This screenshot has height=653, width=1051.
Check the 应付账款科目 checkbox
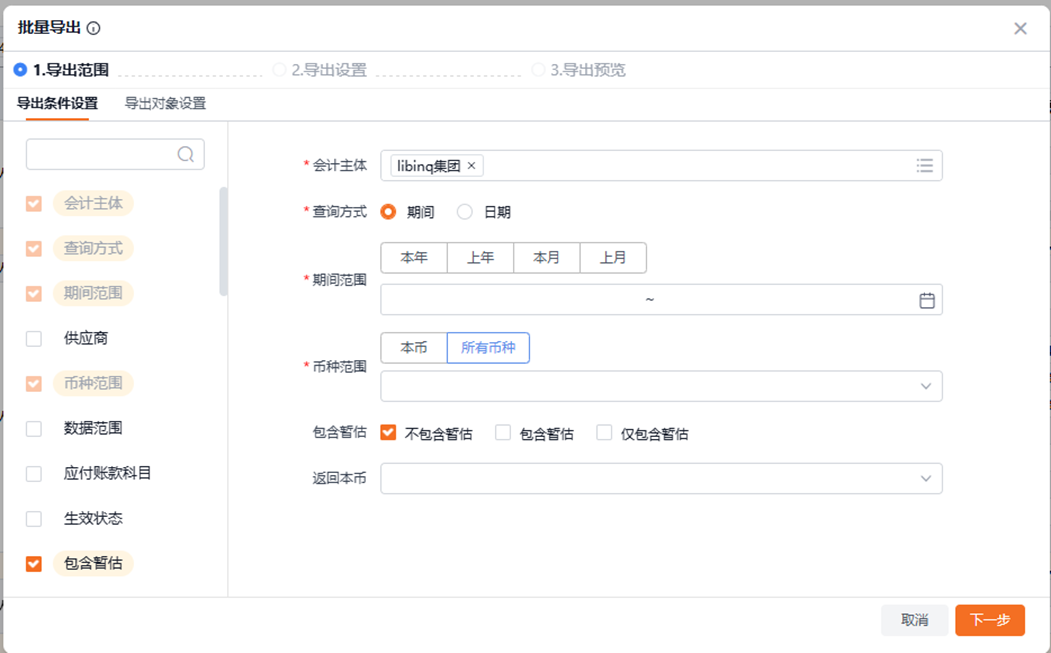(34, 473)
